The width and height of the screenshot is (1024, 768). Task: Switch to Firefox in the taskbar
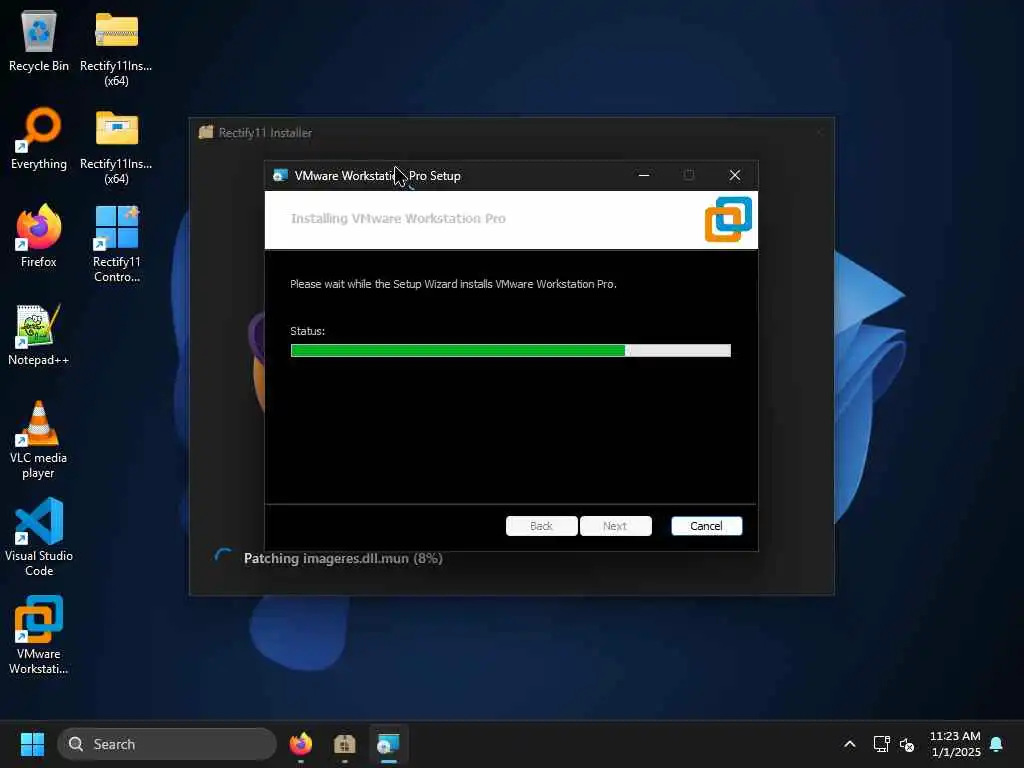(x=301, y=744)
